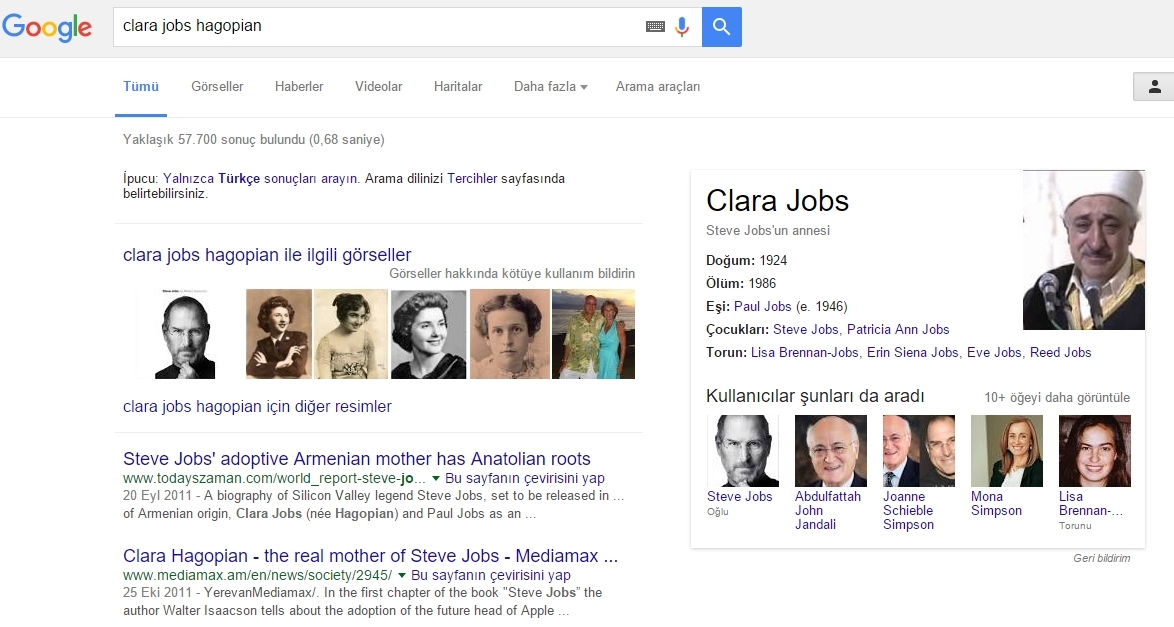Open the Paul Jobs spouse link

pyautogui.click(x=762, y=306)
